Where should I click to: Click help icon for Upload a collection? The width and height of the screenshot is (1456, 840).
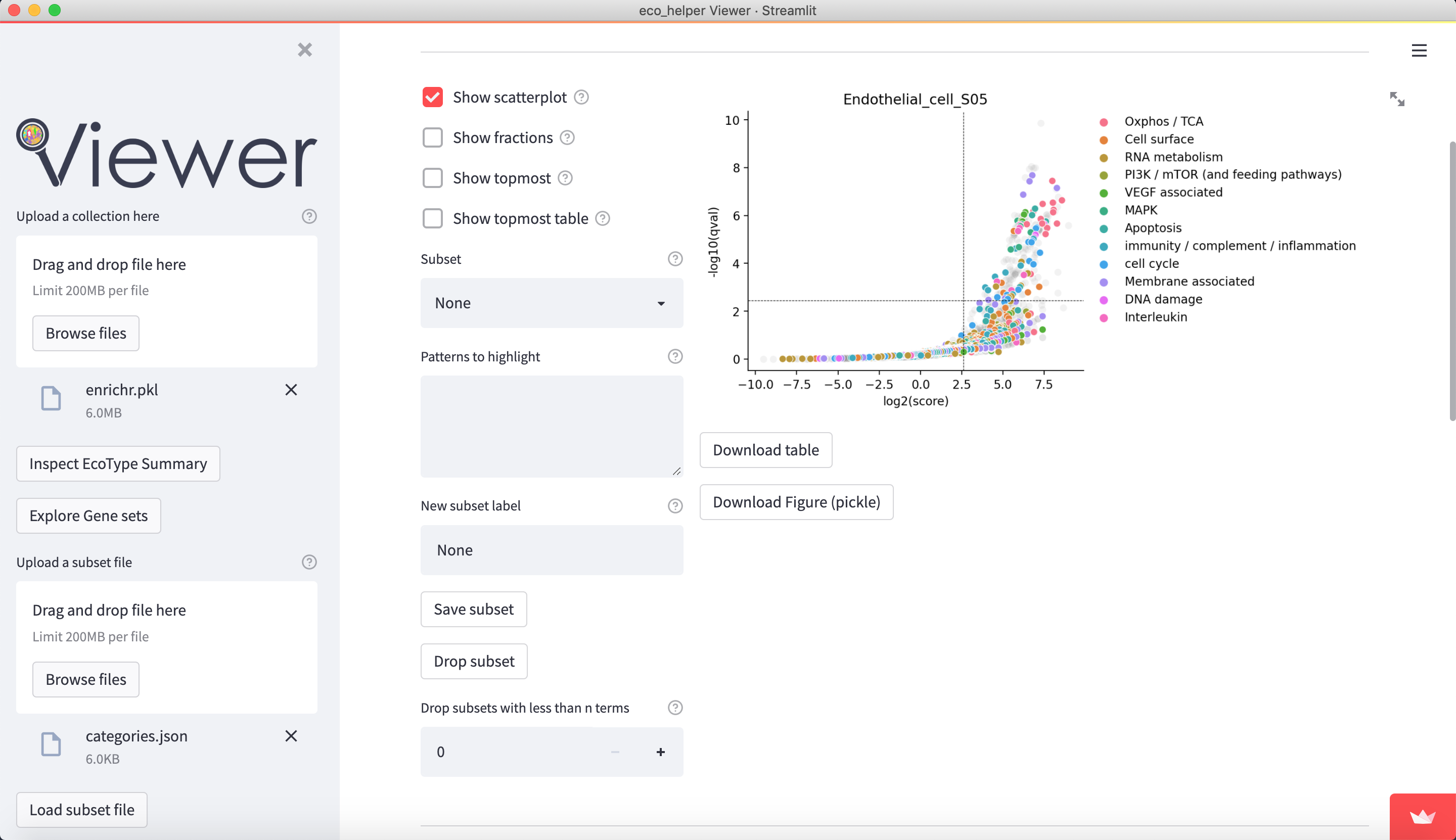click(309, 216)
